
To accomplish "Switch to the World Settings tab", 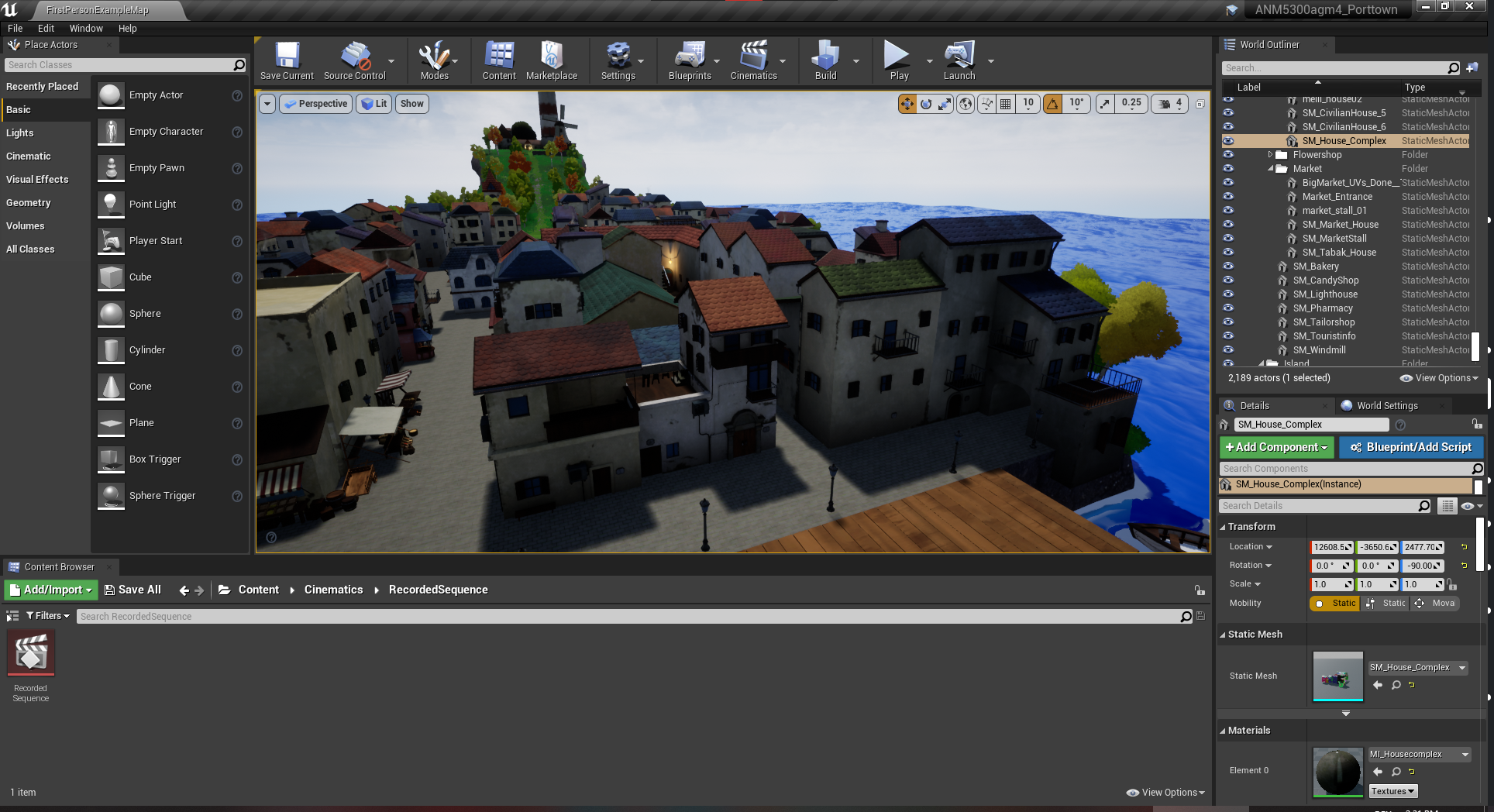I will click(x=1387, y=406).
